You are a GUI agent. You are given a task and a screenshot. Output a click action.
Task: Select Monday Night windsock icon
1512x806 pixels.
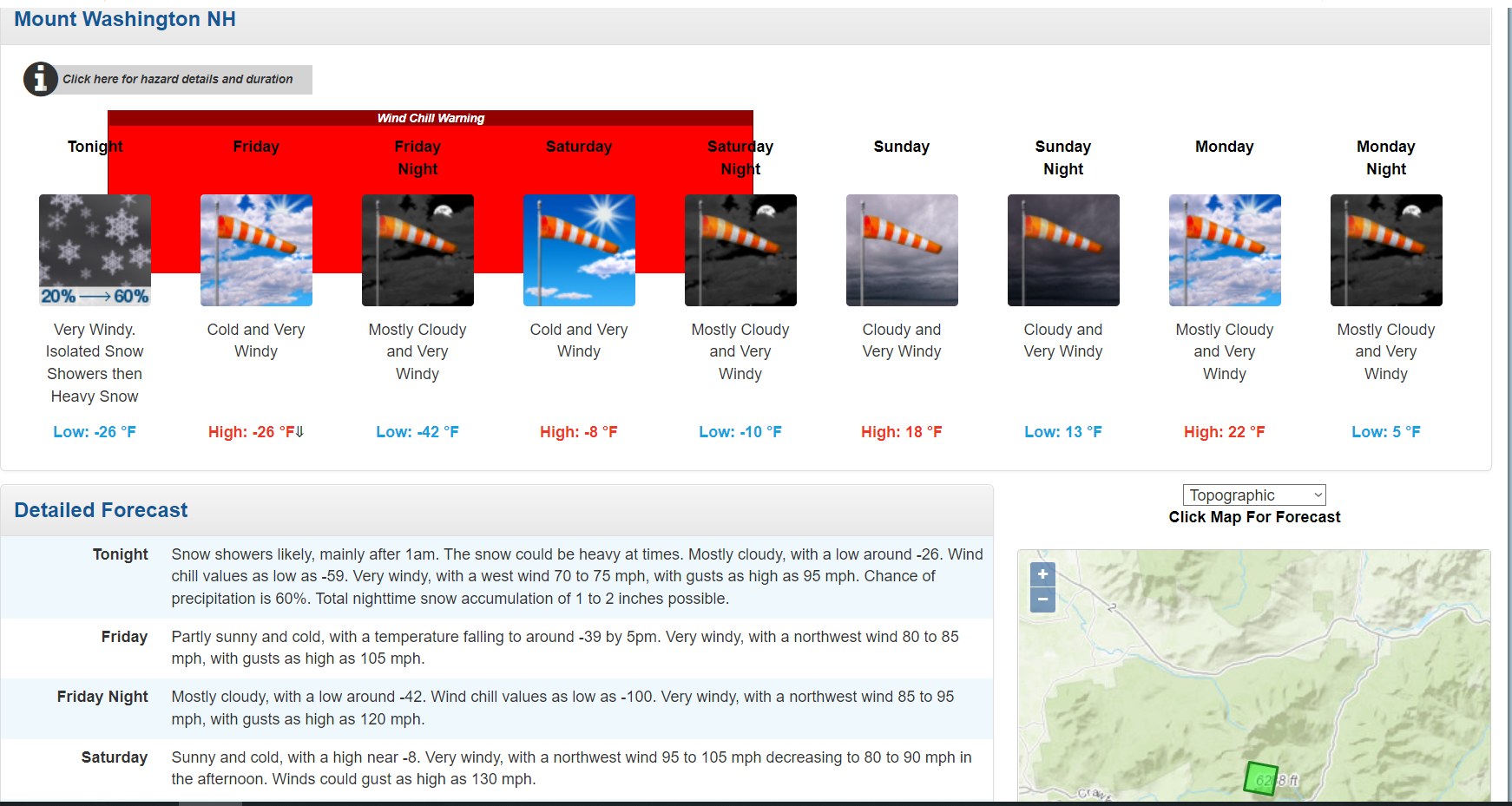tap(1386, 250)
